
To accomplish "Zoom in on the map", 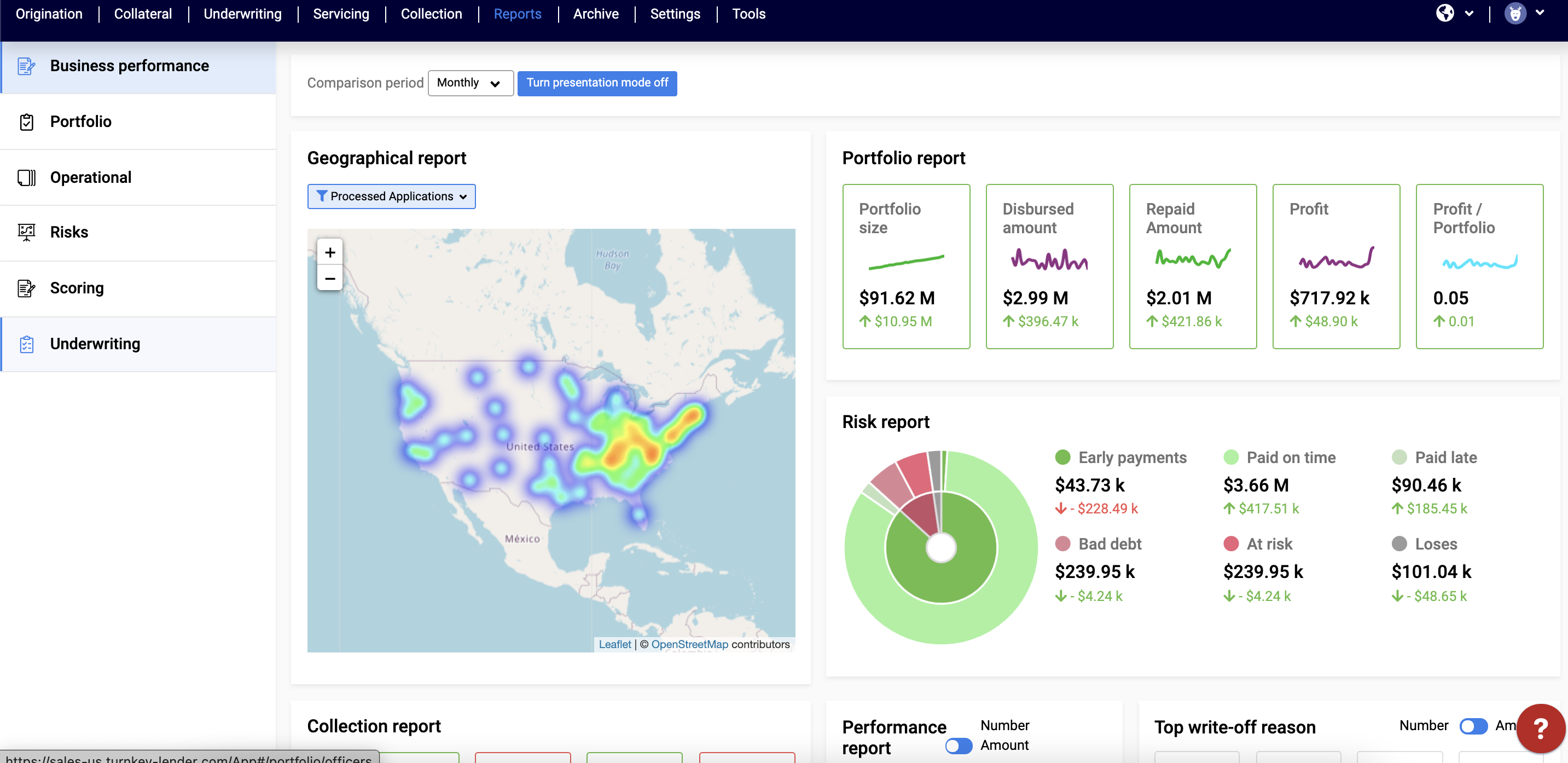I will [330, 252].
